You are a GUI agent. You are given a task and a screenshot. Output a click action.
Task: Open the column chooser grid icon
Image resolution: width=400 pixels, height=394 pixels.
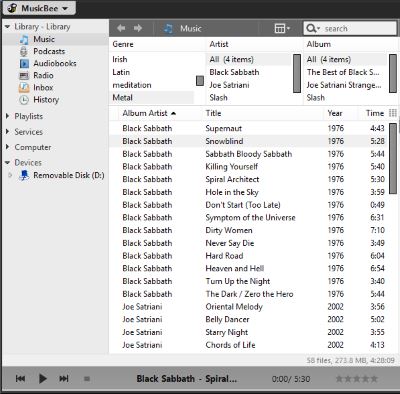393,113
